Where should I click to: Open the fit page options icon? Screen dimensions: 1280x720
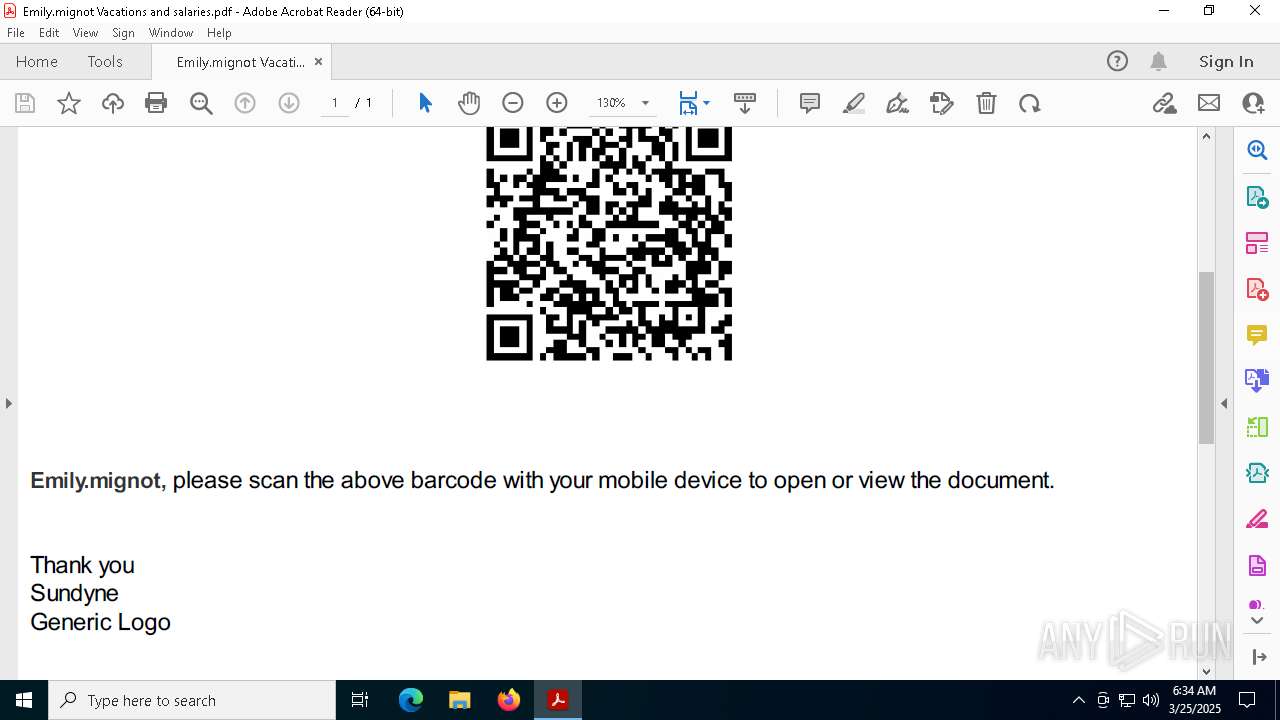coord(689,103)
